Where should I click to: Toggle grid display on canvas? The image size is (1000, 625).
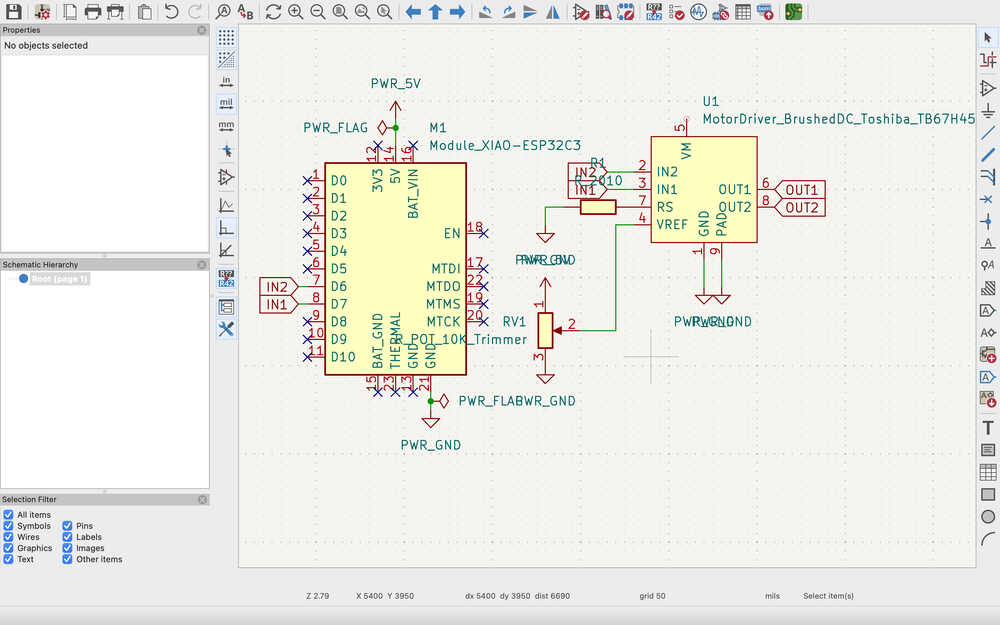[x=226, y=37]
